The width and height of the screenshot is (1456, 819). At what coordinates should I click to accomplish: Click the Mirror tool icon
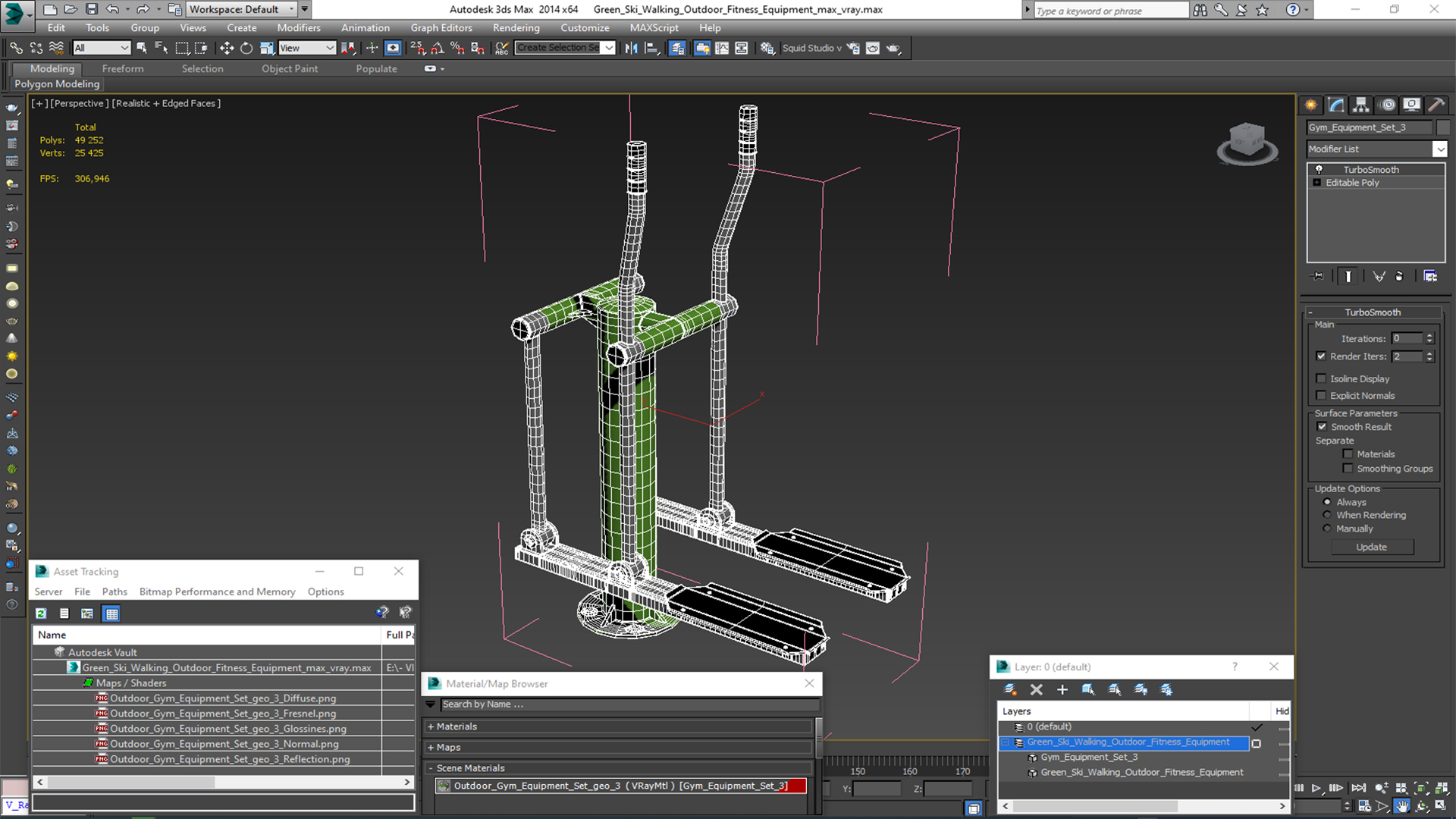tap(631, 48)
